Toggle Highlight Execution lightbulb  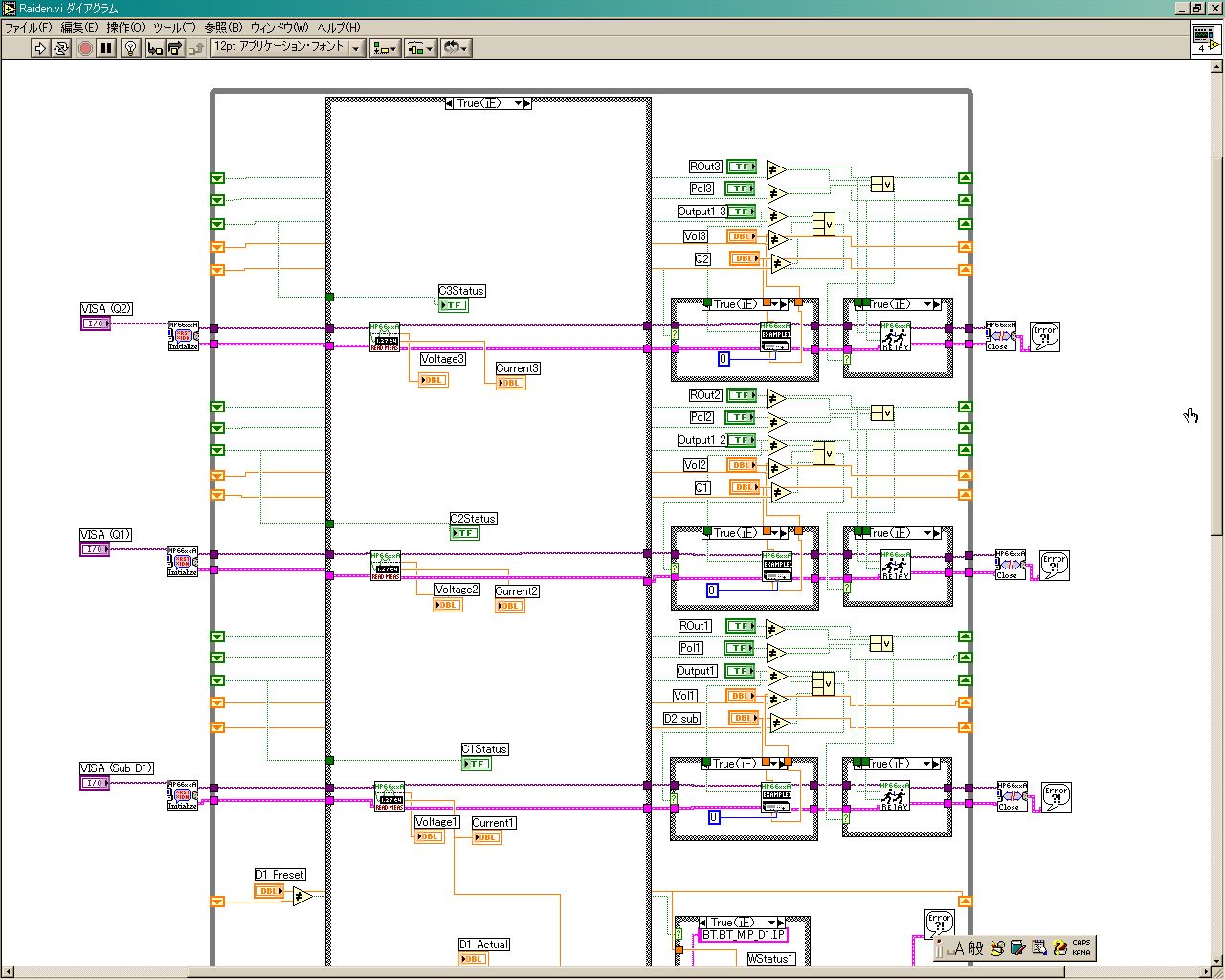pyautogui.click(x=131, y=48)
